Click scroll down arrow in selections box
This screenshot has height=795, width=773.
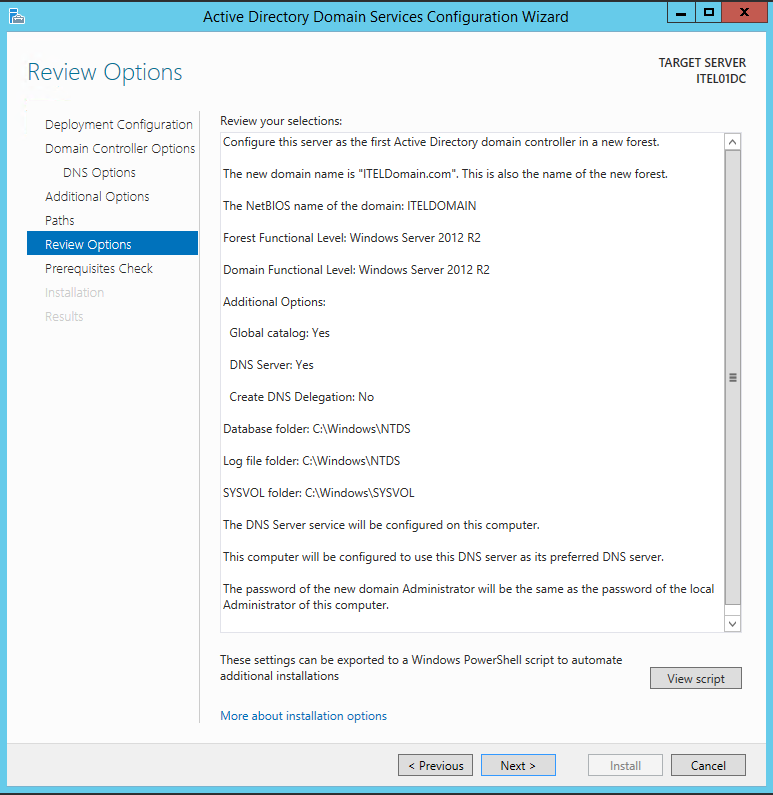[x=732, y=624]
